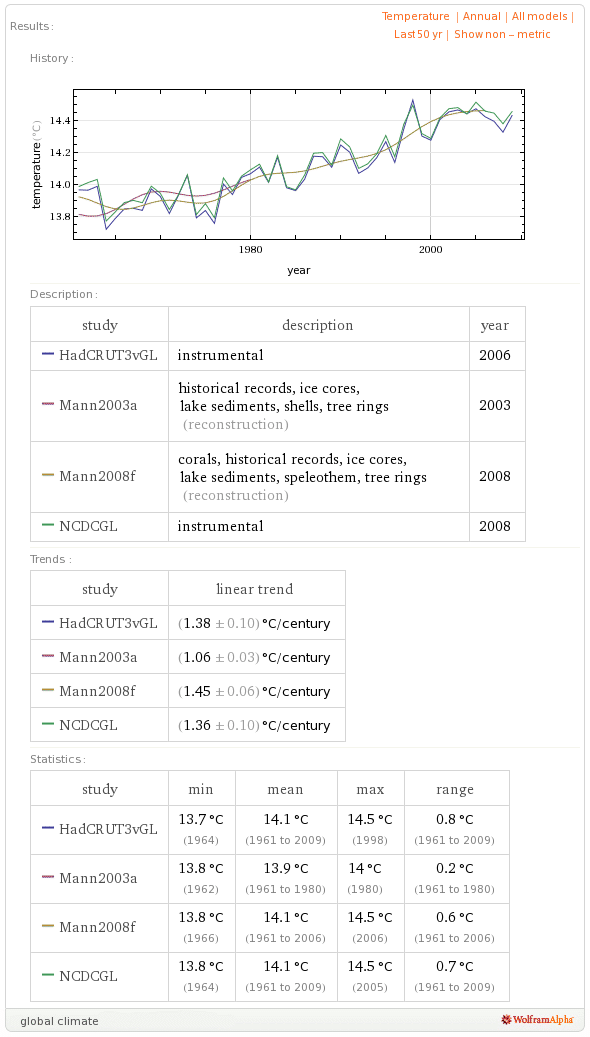The height and width of the screenshot is (1037, 590).
Task: Click HadCRUT3vGL range 0.8 °C cell
Action: (455, 829)
